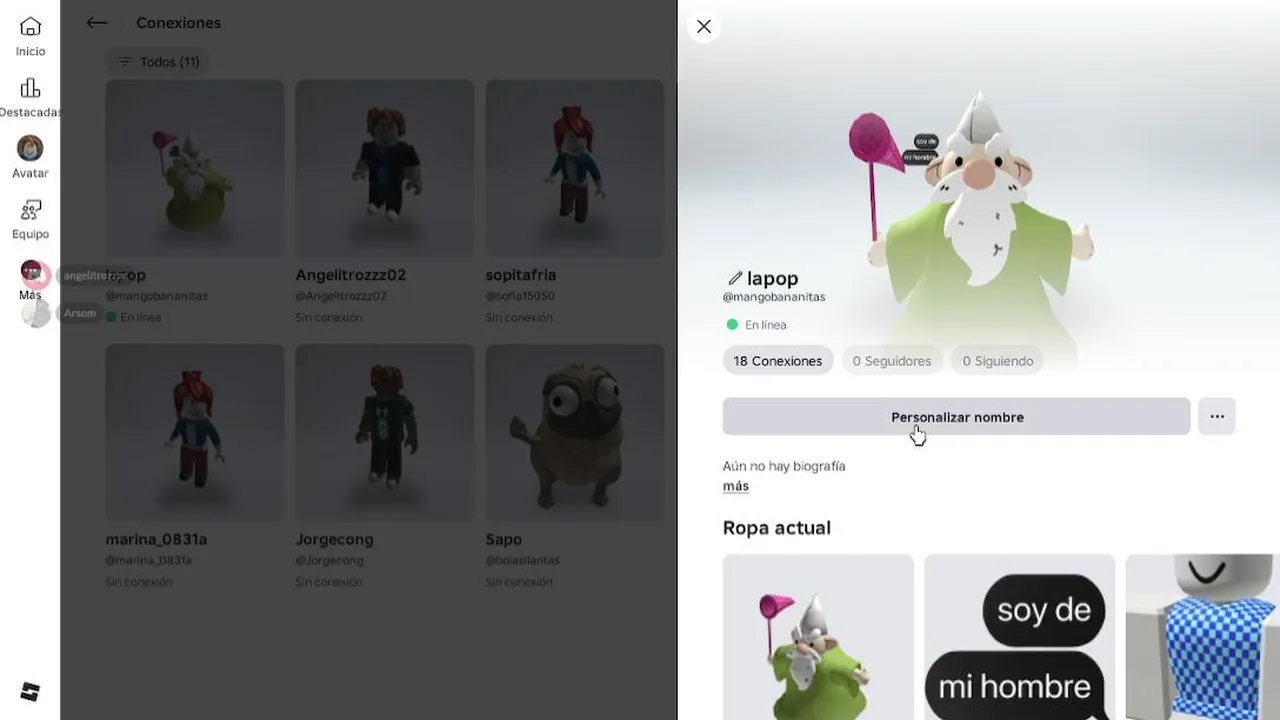The image size is (1280, 720).
Task: Click the pencil icon beside lapop
Action: tap(735, 278)
